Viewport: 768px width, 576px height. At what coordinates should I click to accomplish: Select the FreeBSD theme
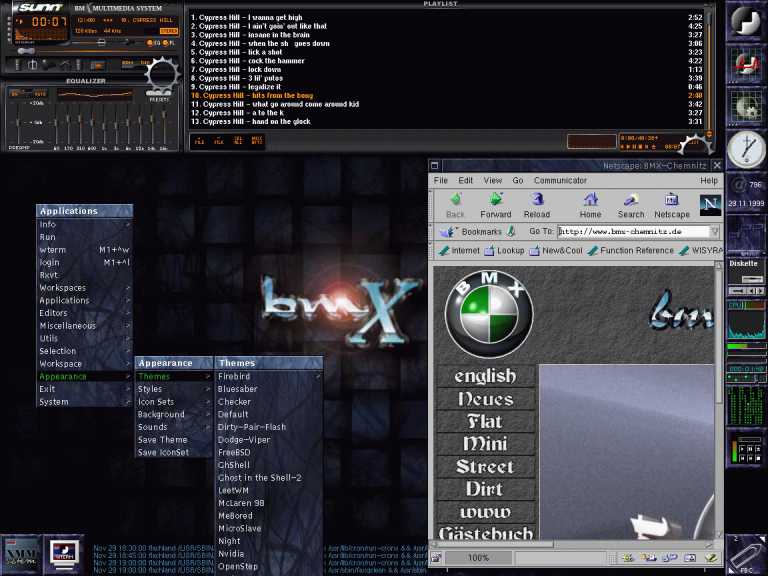click(x=268, y=453)
